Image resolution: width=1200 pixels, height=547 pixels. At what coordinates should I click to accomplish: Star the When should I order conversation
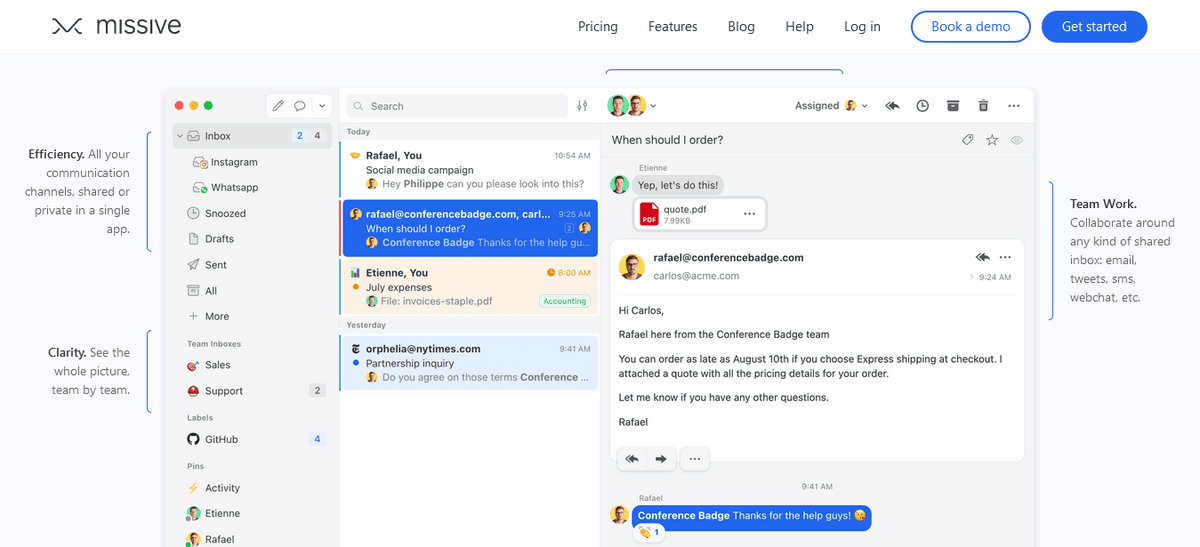(992, 140)
